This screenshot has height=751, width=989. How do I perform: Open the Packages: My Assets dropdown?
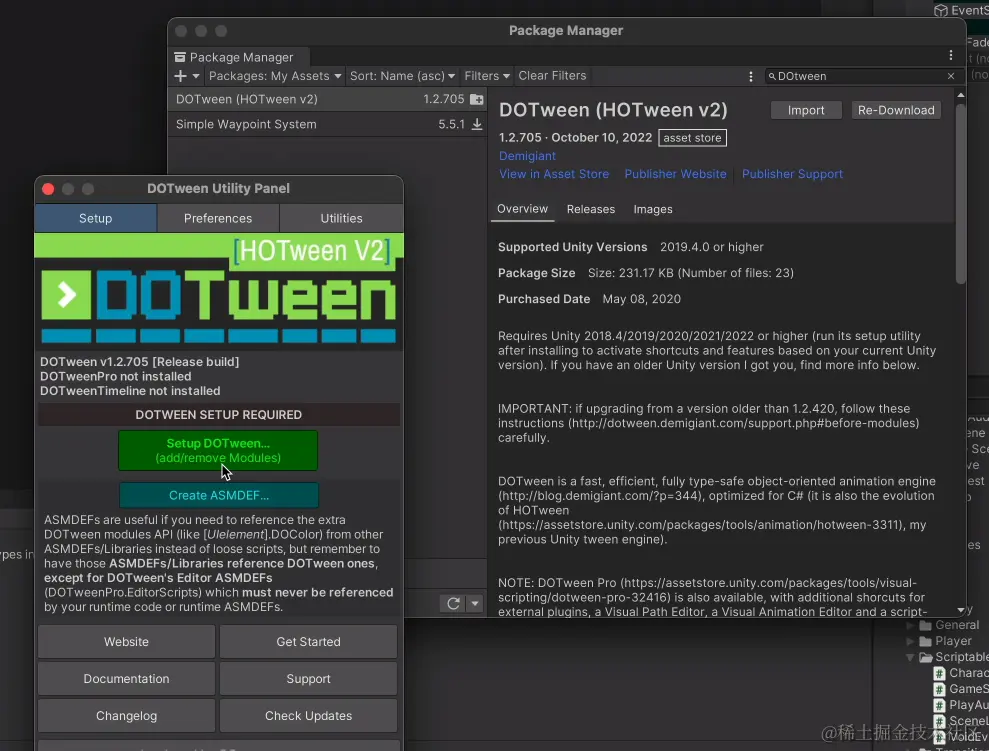(275, 76)
